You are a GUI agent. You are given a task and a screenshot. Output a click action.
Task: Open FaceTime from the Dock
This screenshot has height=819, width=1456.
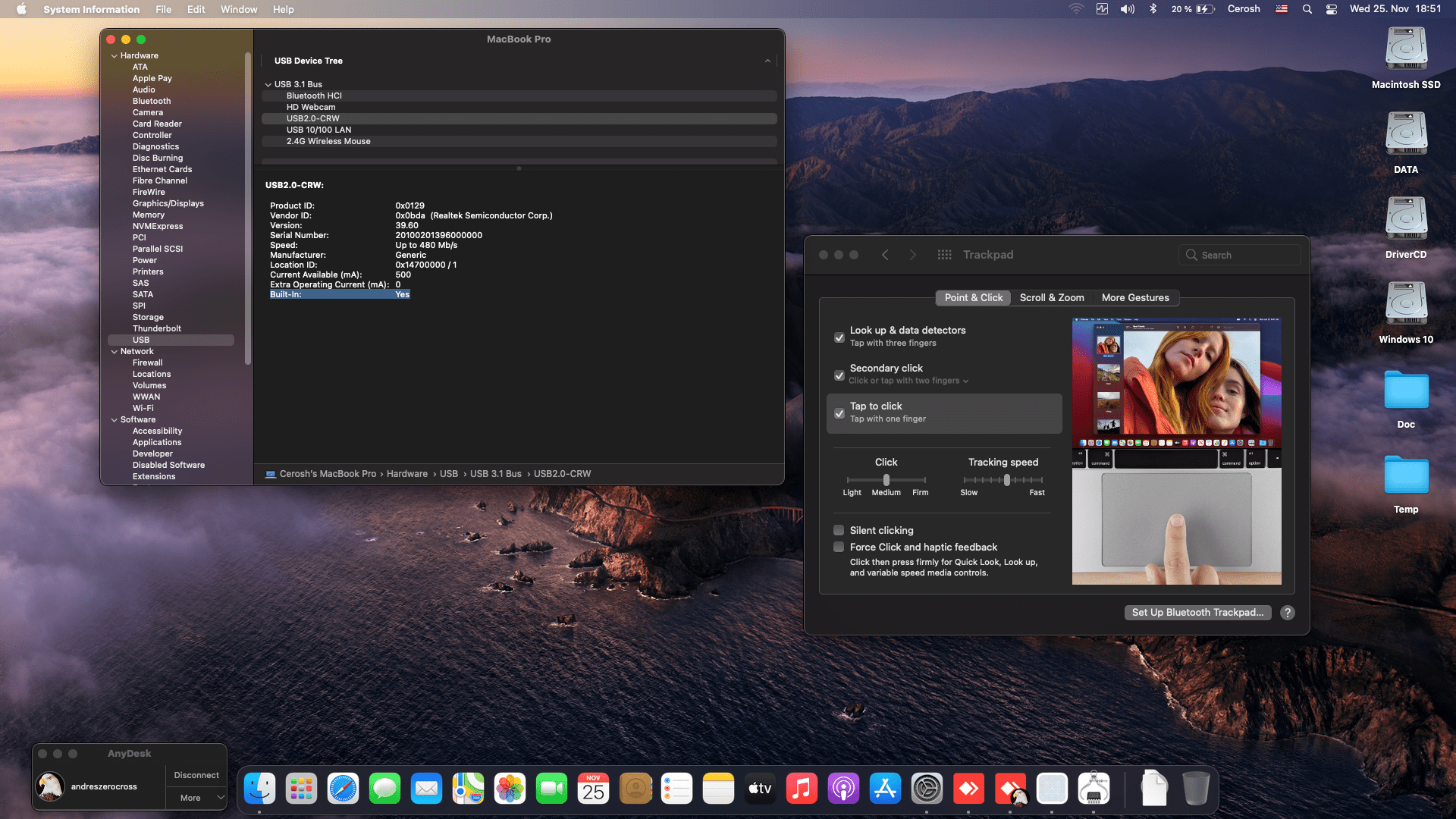[x=551, y=788]
